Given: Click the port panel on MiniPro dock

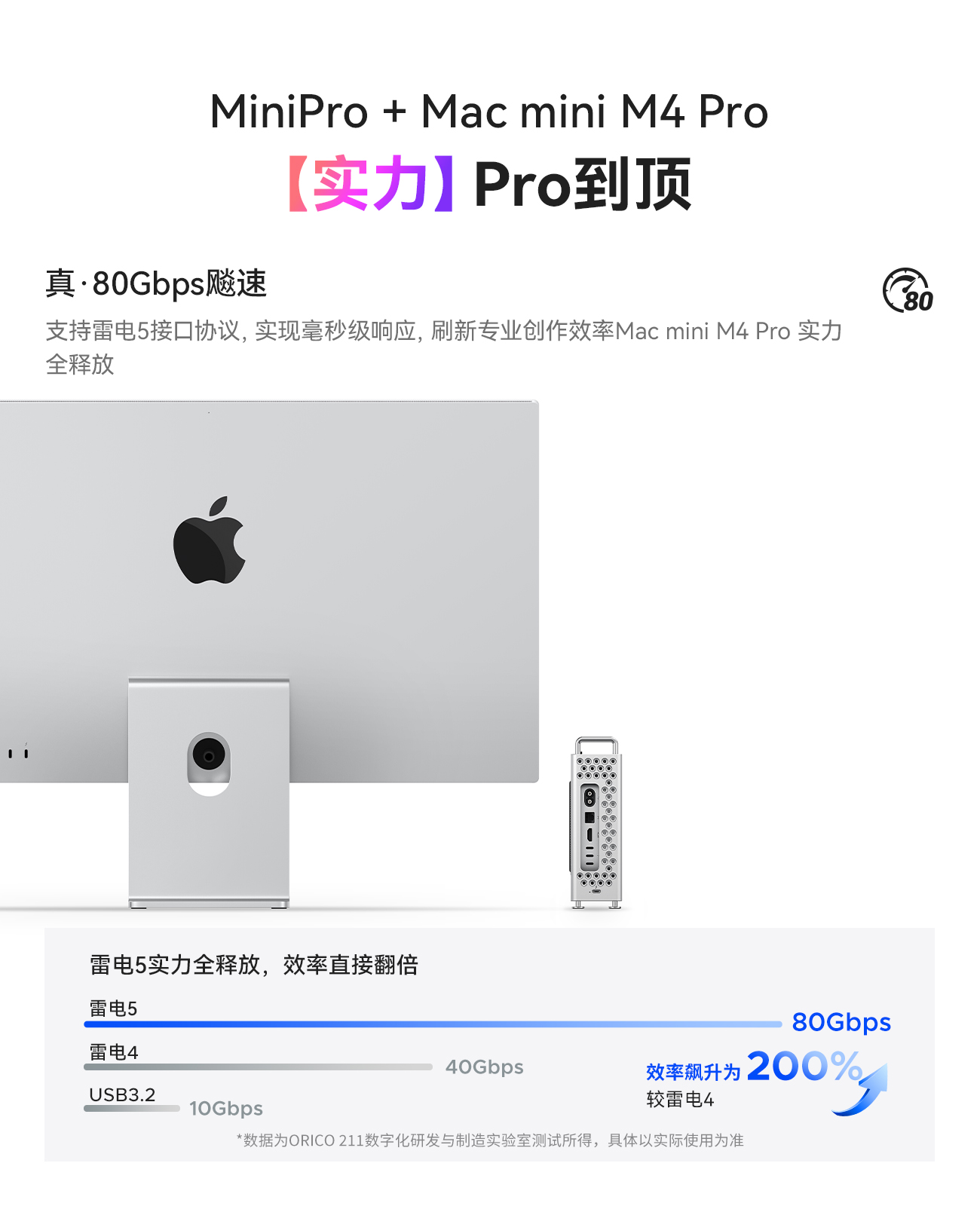Looking at the screenshot, I should (590, 827).
